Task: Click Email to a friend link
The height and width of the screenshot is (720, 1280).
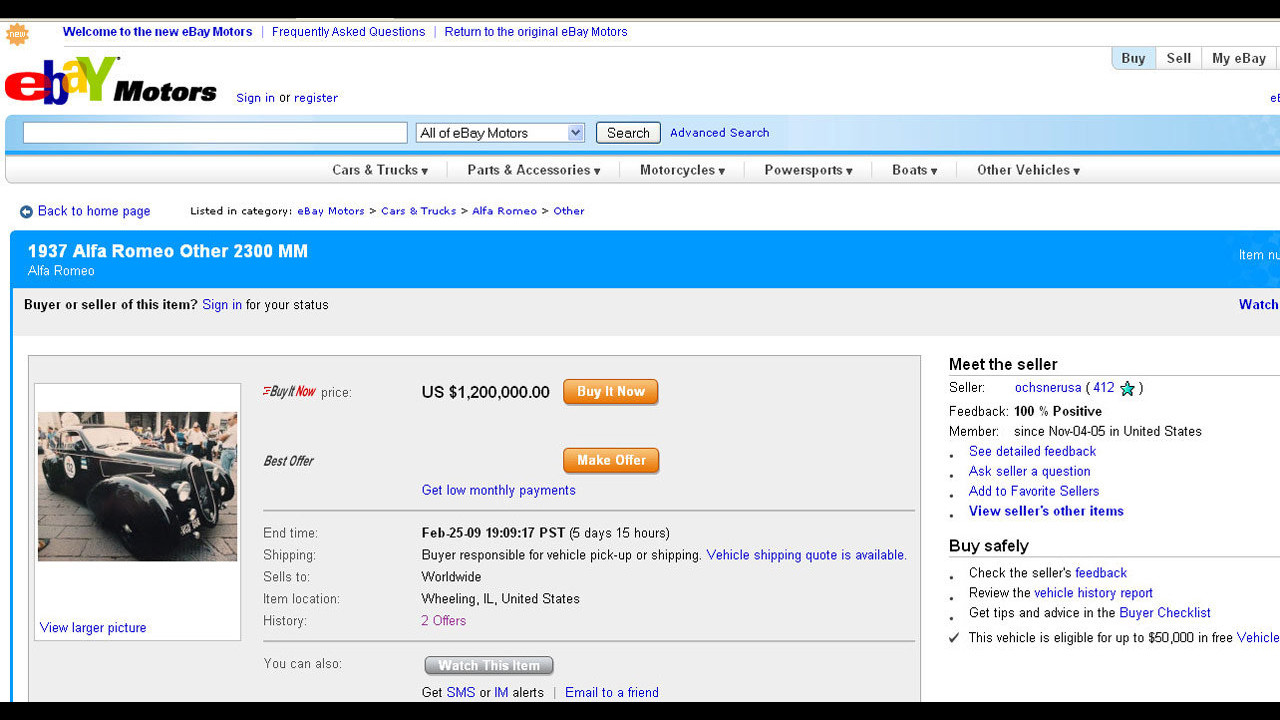Action: (x=612, y=693)
